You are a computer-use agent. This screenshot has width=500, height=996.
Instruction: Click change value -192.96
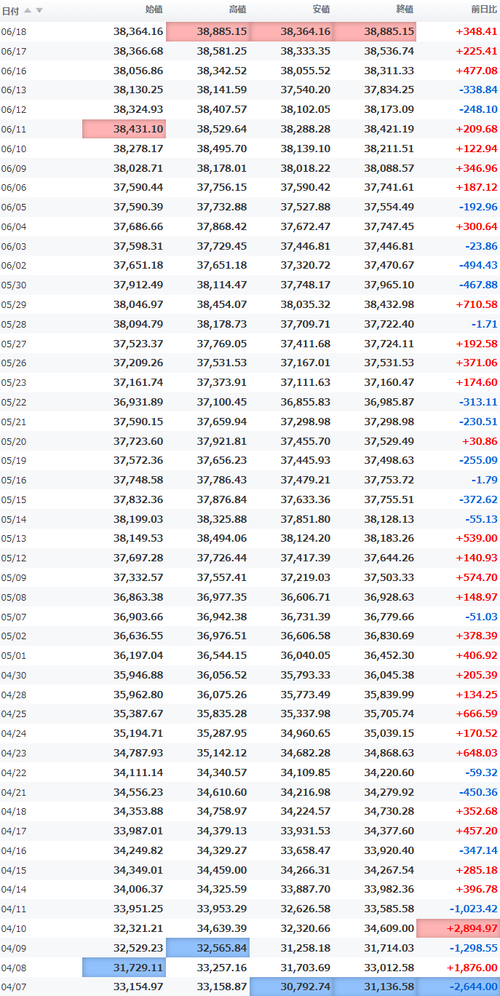pos(478,206)
